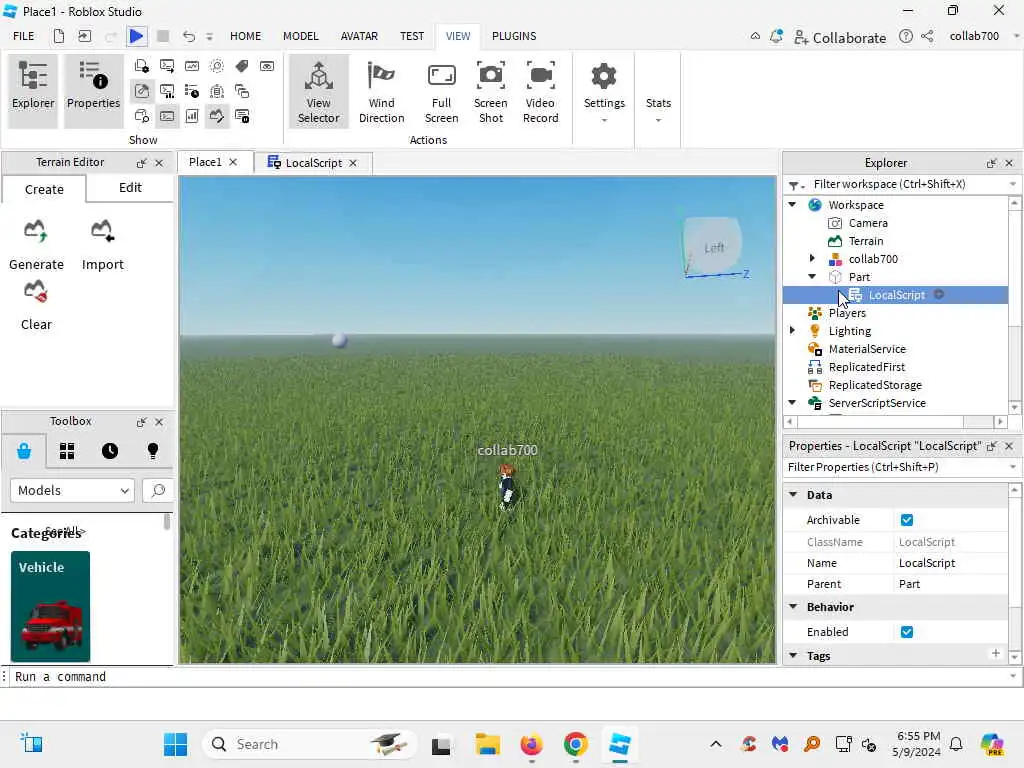Open the collab700 account dropdown

[982, 36]
